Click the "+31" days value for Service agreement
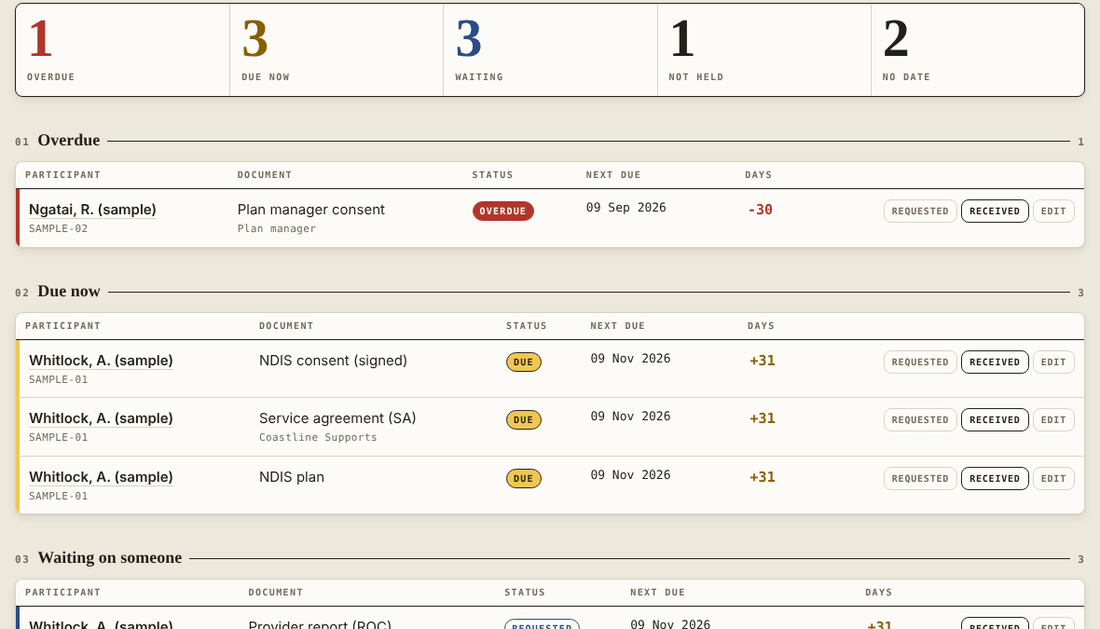 (x=763, y=419)
